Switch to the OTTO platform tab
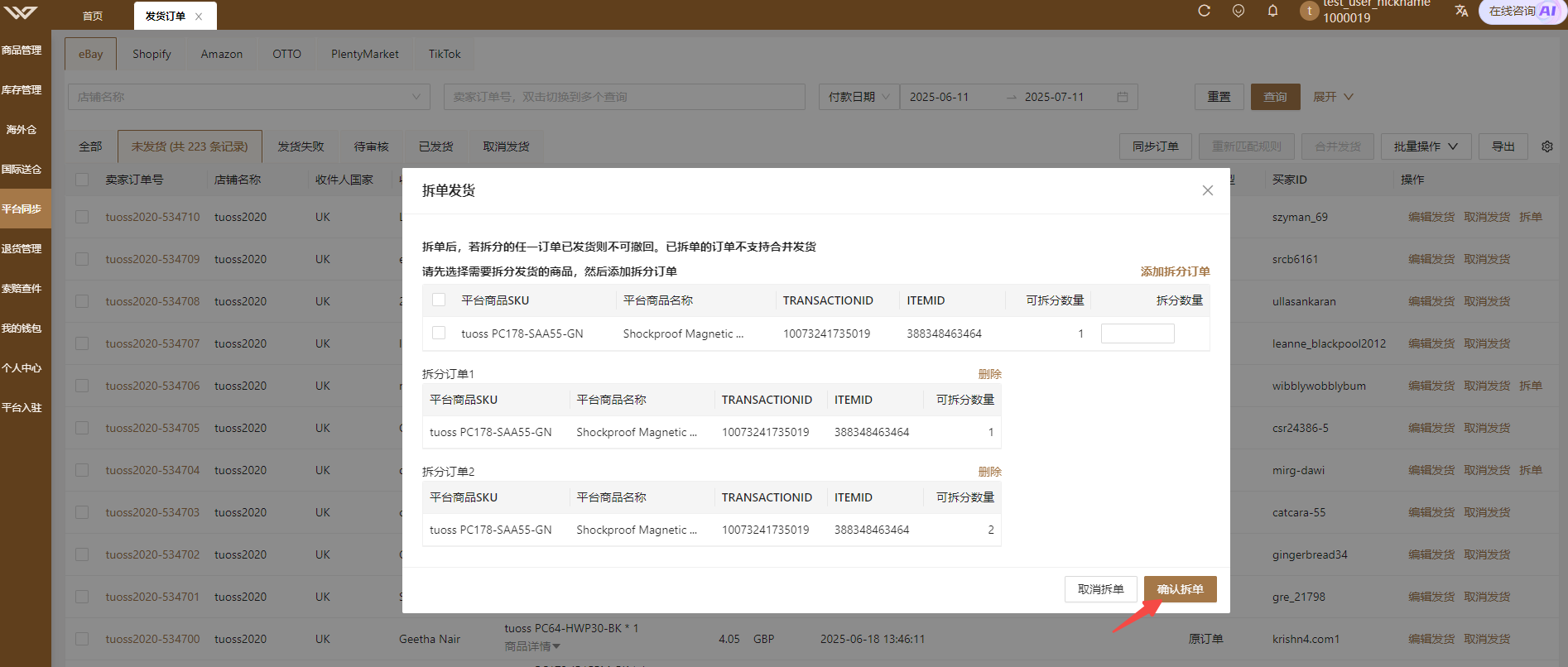The width and height of the screenshot is (1568, 667). 287,54
